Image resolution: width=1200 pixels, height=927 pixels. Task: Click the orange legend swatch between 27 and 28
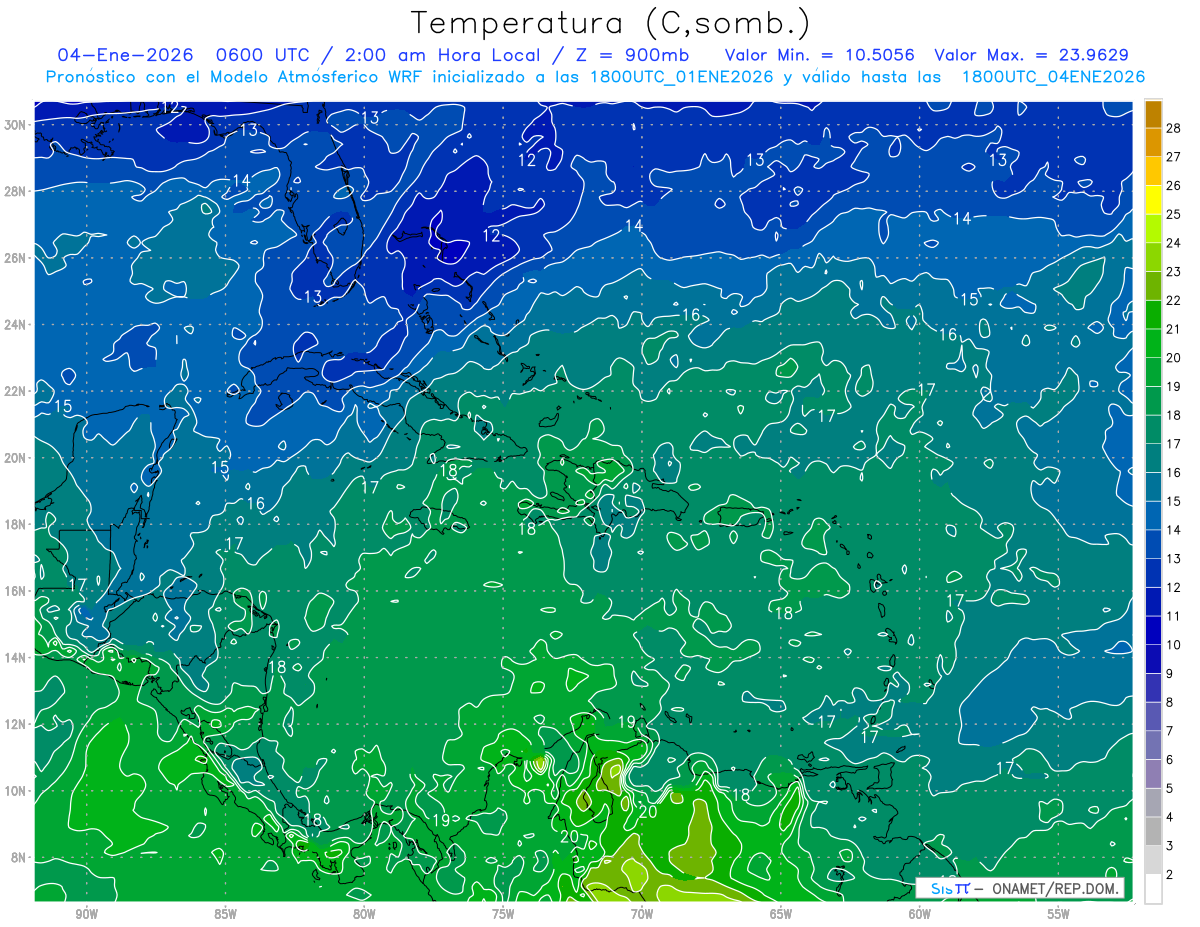pyautogui.click(x=1154, y=143)
